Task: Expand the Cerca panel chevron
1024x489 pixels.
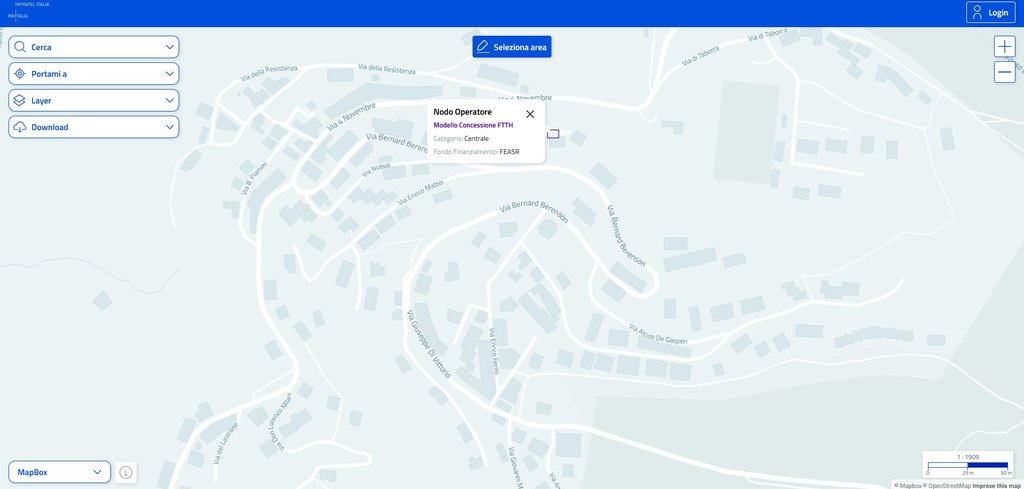Action: tap(170, 47)
